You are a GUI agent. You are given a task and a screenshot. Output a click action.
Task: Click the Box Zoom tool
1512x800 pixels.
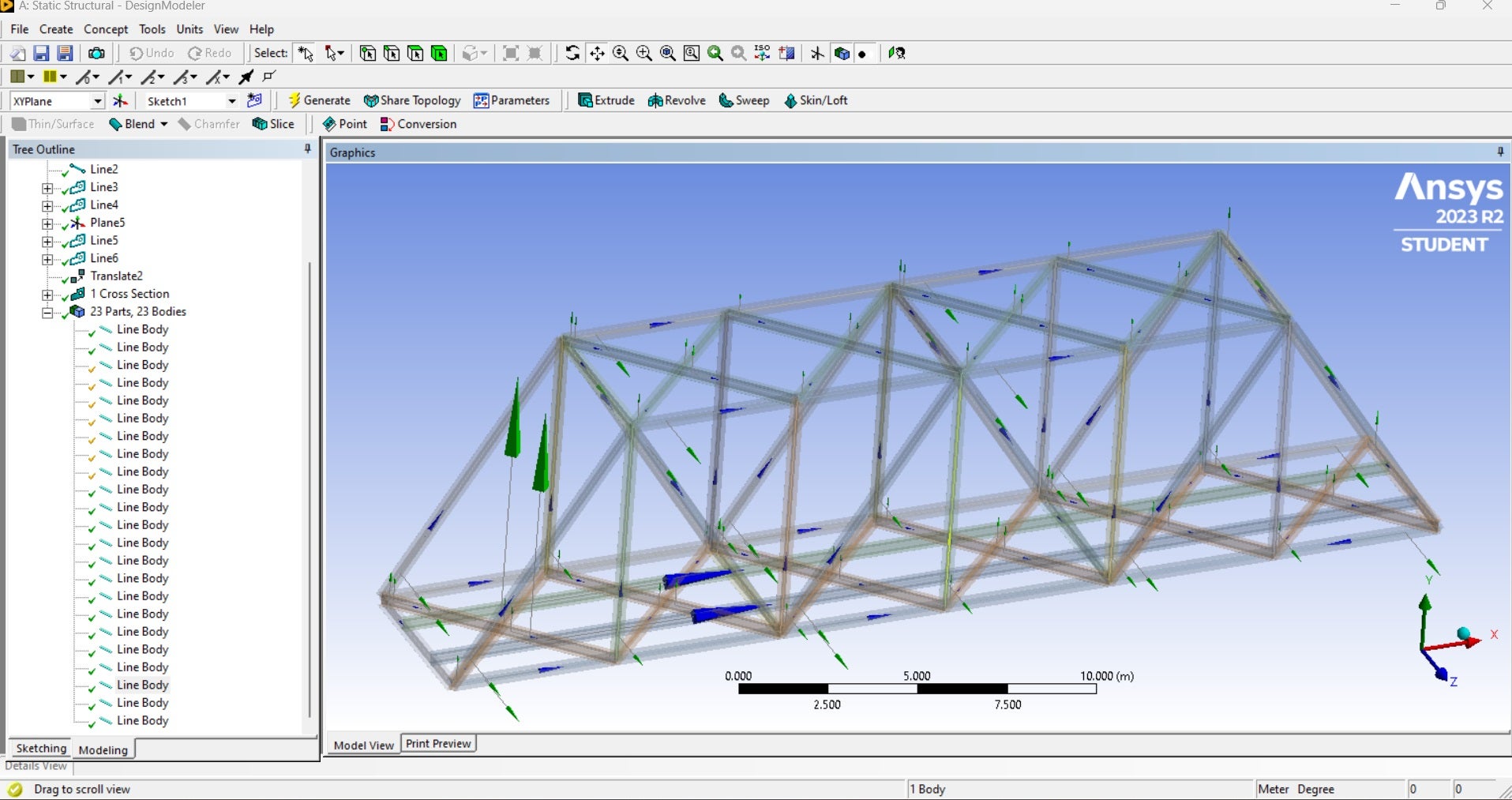(644, 53)
